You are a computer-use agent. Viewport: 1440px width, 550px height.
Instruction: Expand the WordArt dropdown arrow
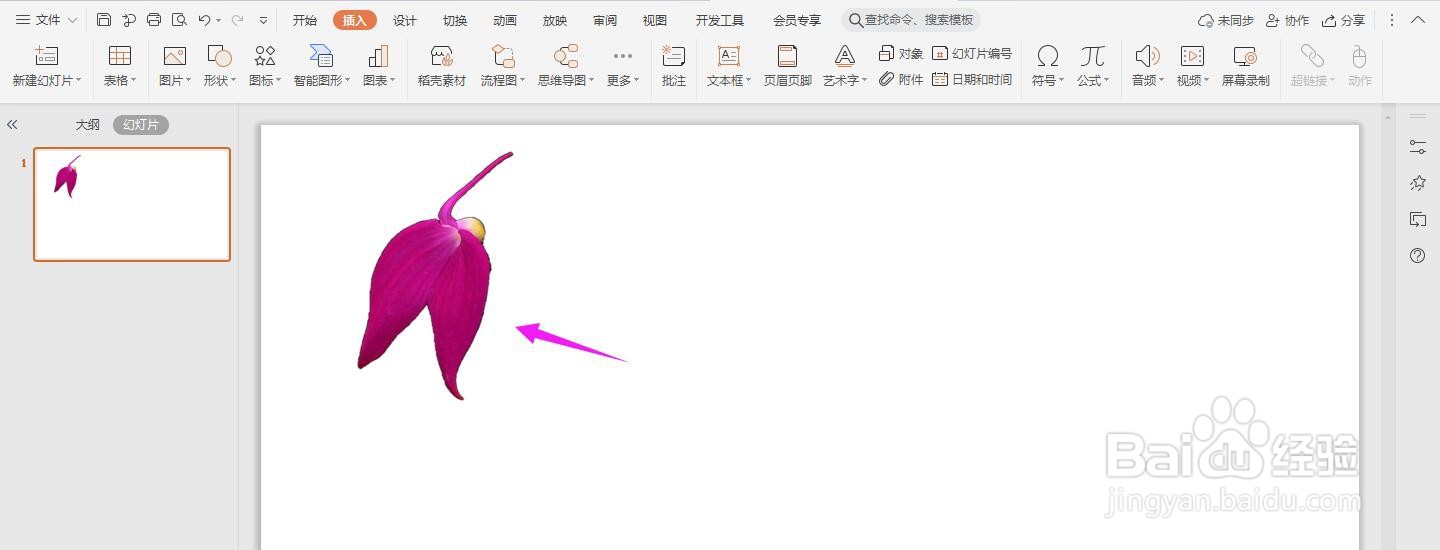point(865,81)
